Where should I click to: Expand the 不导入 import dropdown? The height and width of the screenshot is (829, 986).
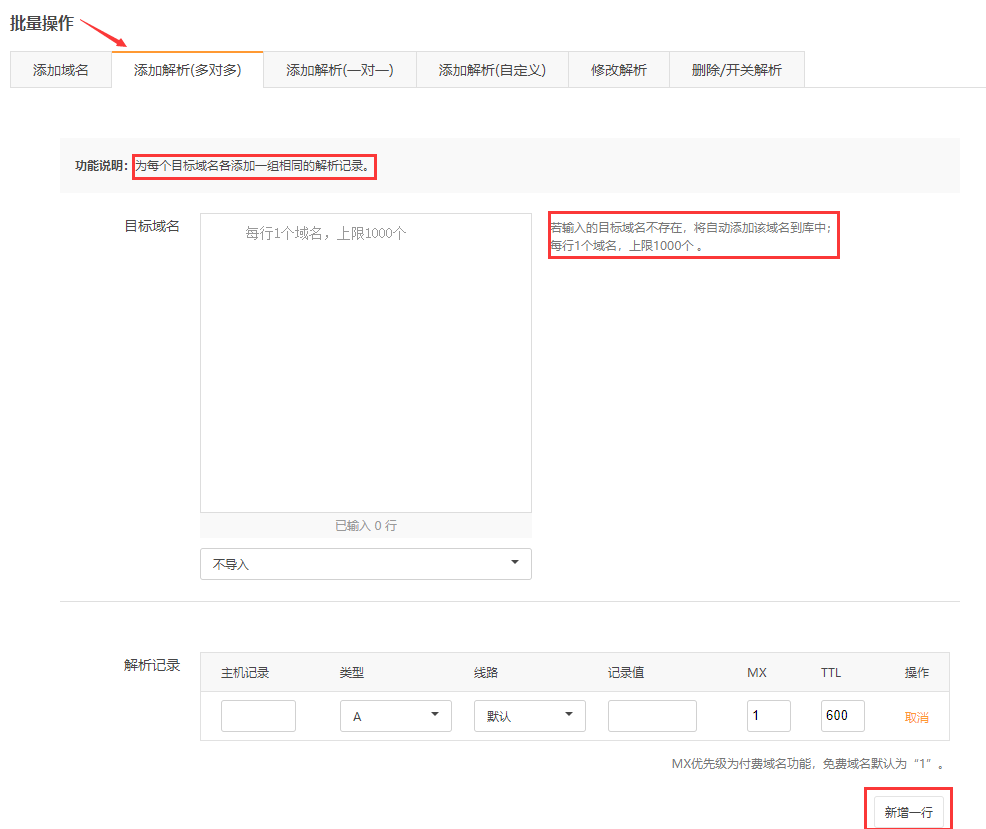click(x=366, y=564)
